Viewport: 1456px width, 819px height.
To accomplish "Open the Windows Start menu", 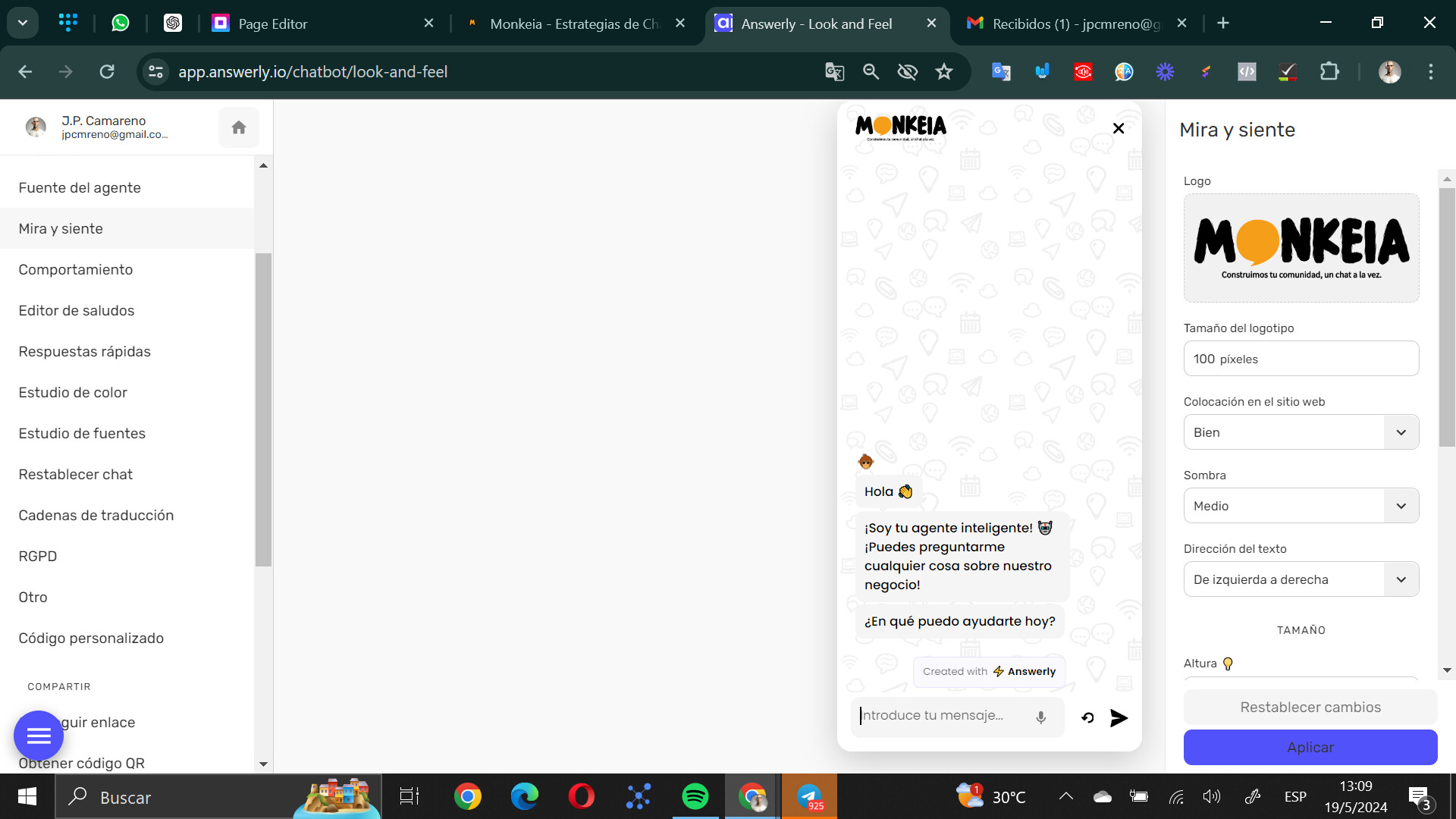I will 27,796.
